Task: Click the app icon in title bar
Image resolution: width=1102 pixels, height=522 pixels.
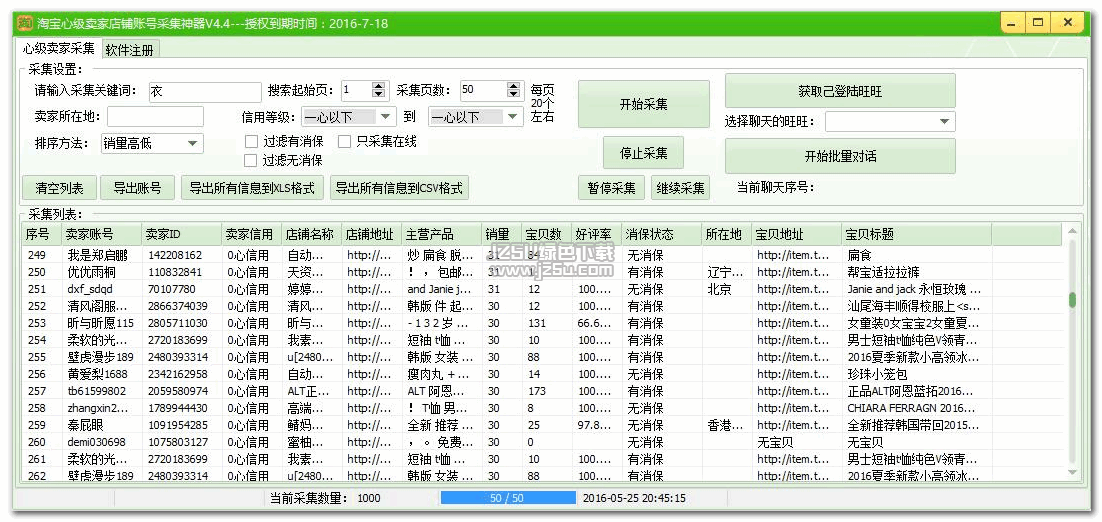Action: (25, 23)
